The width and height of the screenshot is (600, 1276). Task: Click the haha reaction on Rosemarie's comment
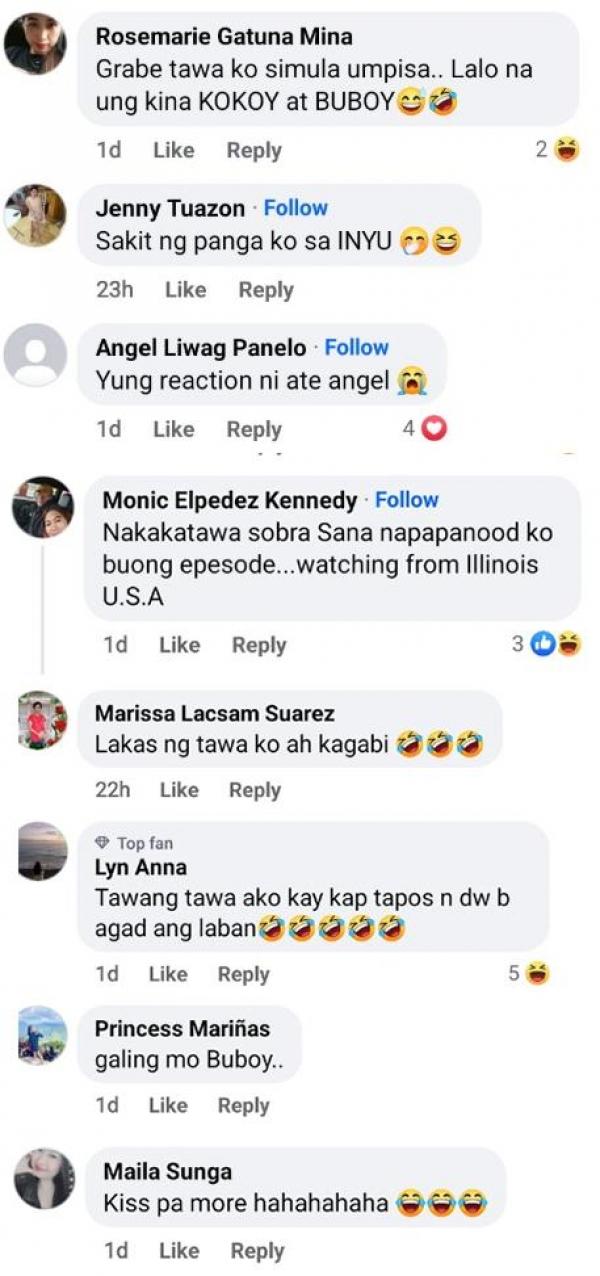click(x=567, y=150)
